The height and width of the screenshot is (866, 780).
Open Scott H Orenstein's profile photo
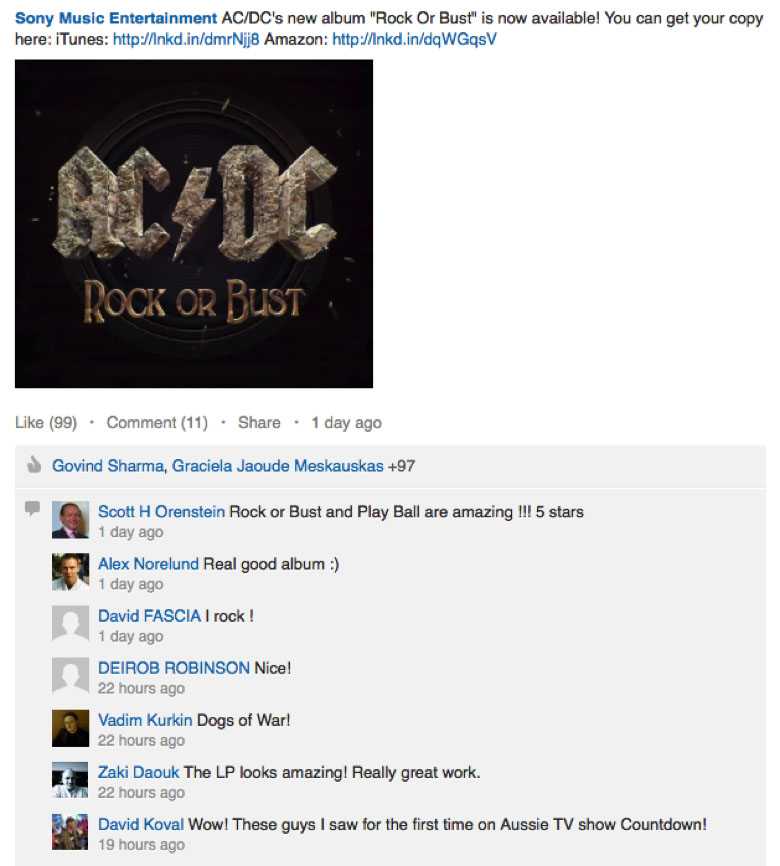70,520
